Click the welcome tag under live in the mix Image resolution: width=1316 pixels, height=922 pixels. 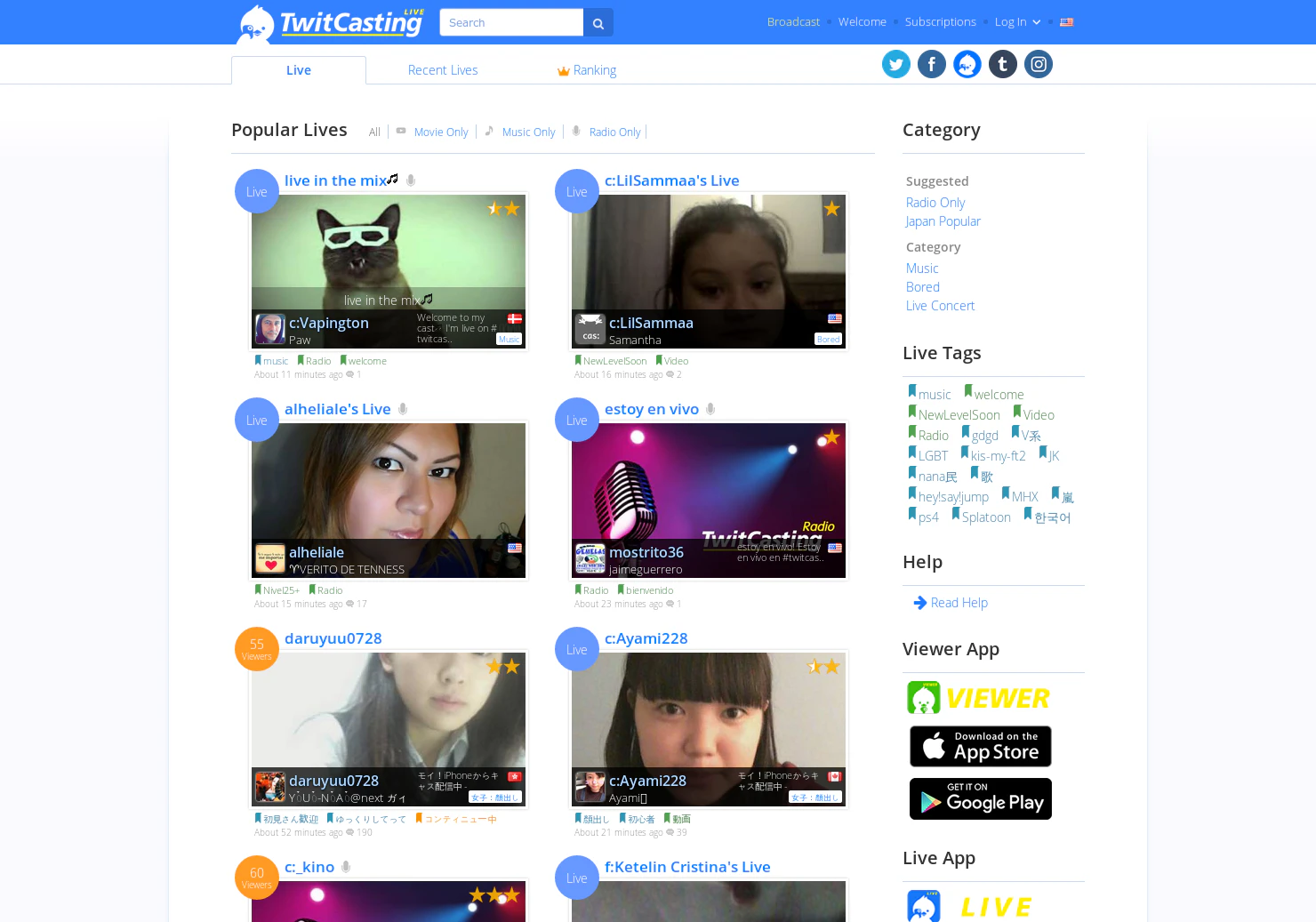coord(367,361)
